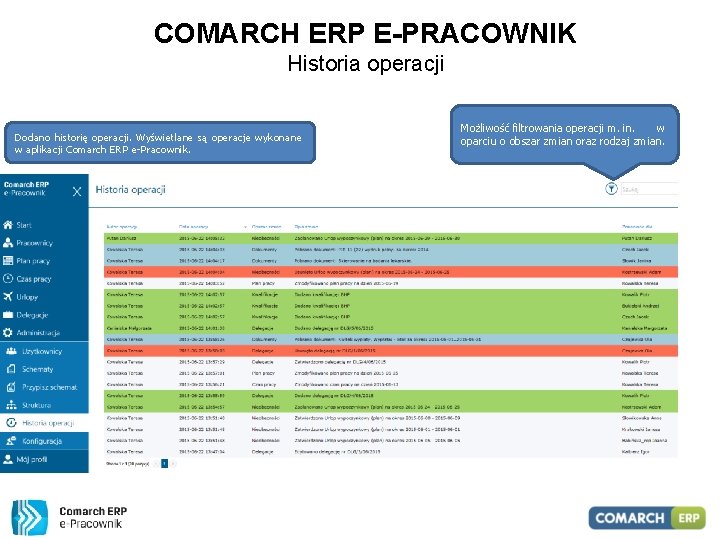The image size is (720, 540).
Task: Open Konfiguracja via the user-settings icon
Action: (11, 441)
